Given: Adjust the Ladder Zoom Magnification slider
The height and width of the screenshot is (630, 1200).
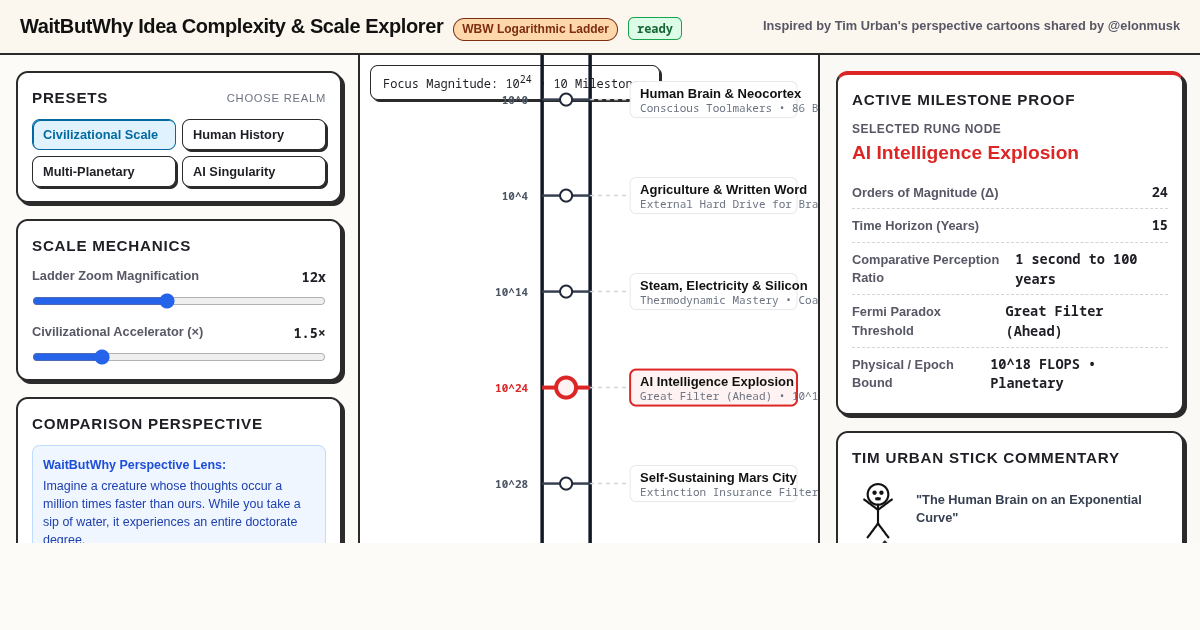Looking at the screenshot, I should 179,301.
